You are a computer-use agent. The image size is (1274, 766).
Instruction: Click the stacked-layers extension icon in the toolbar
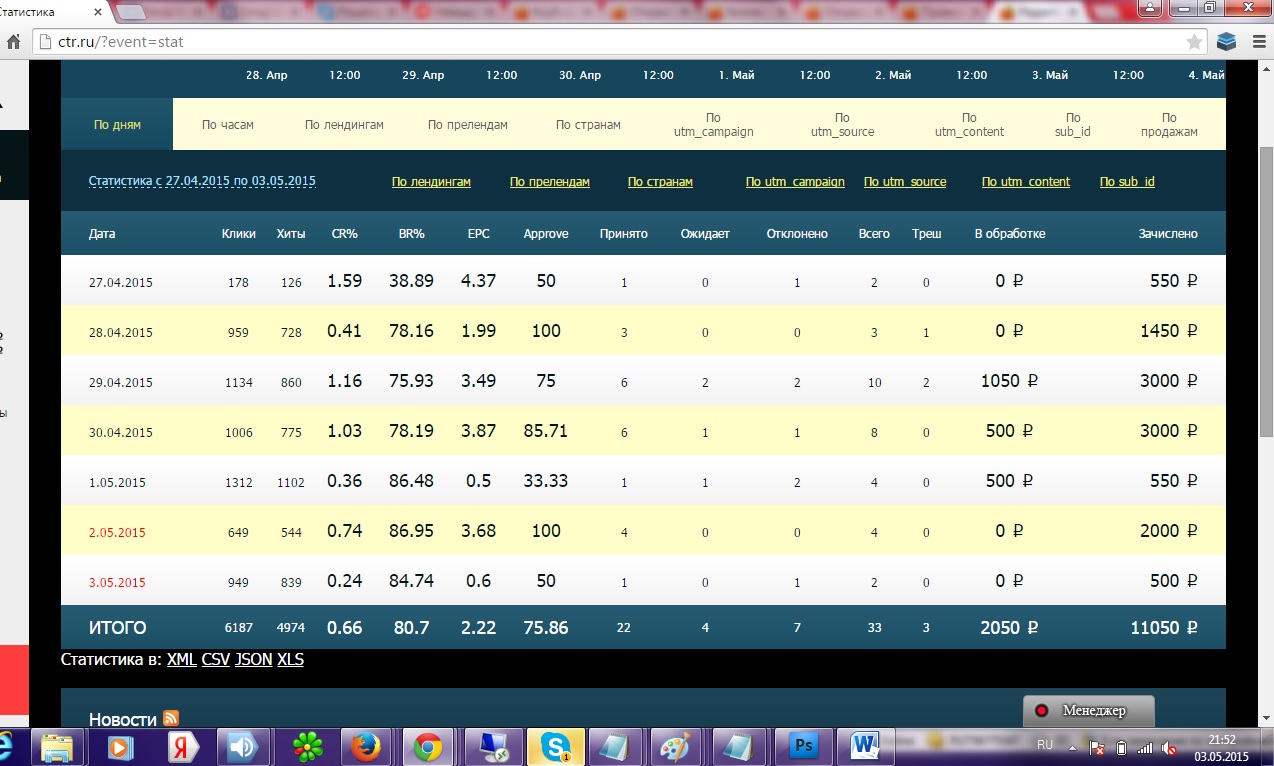click(1227, 42)
